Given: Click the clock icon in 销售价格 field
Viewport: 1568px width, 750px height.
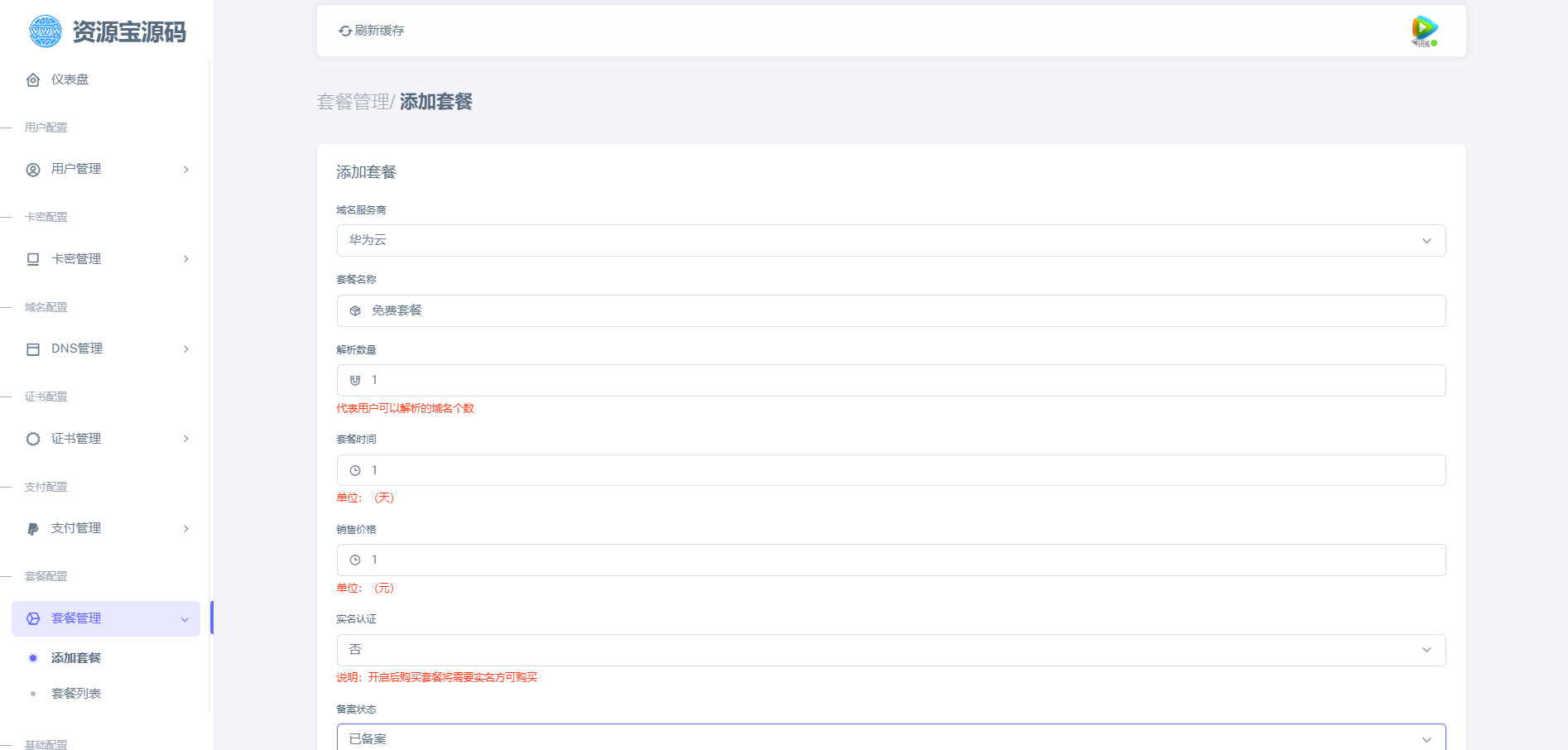Looking at the screenshot, I should 355,560.
